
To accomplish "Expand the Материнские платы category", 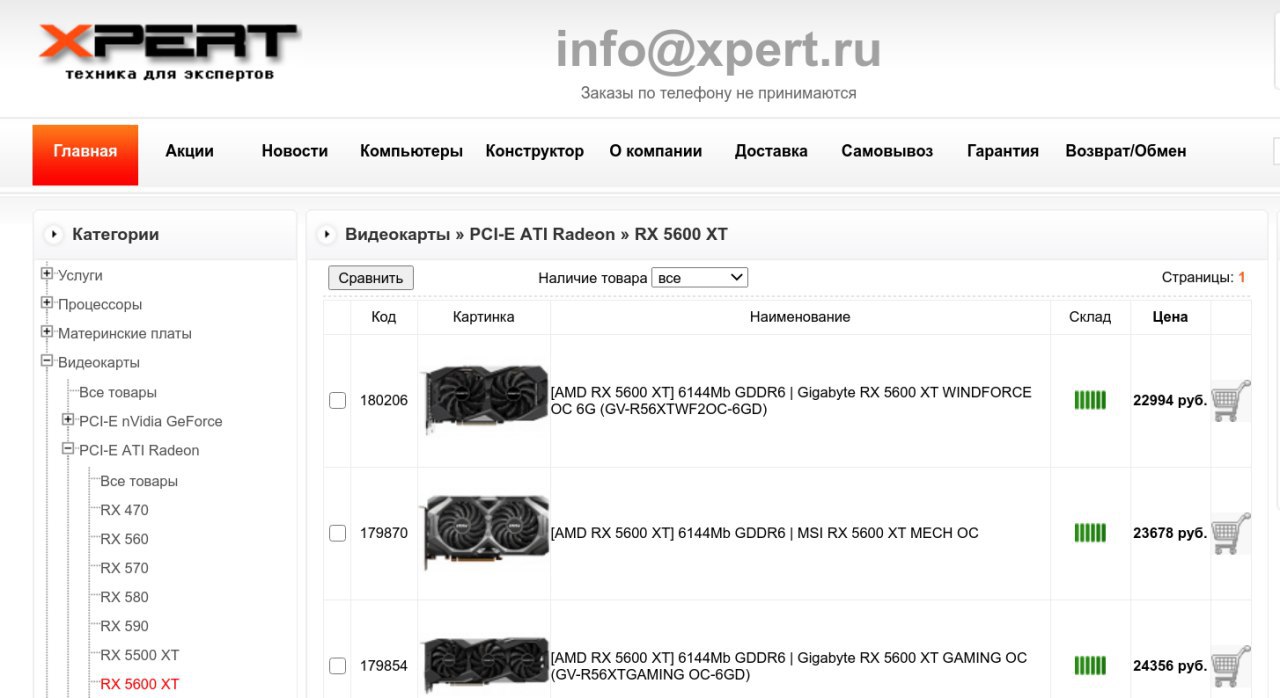I will click(47, 332).
